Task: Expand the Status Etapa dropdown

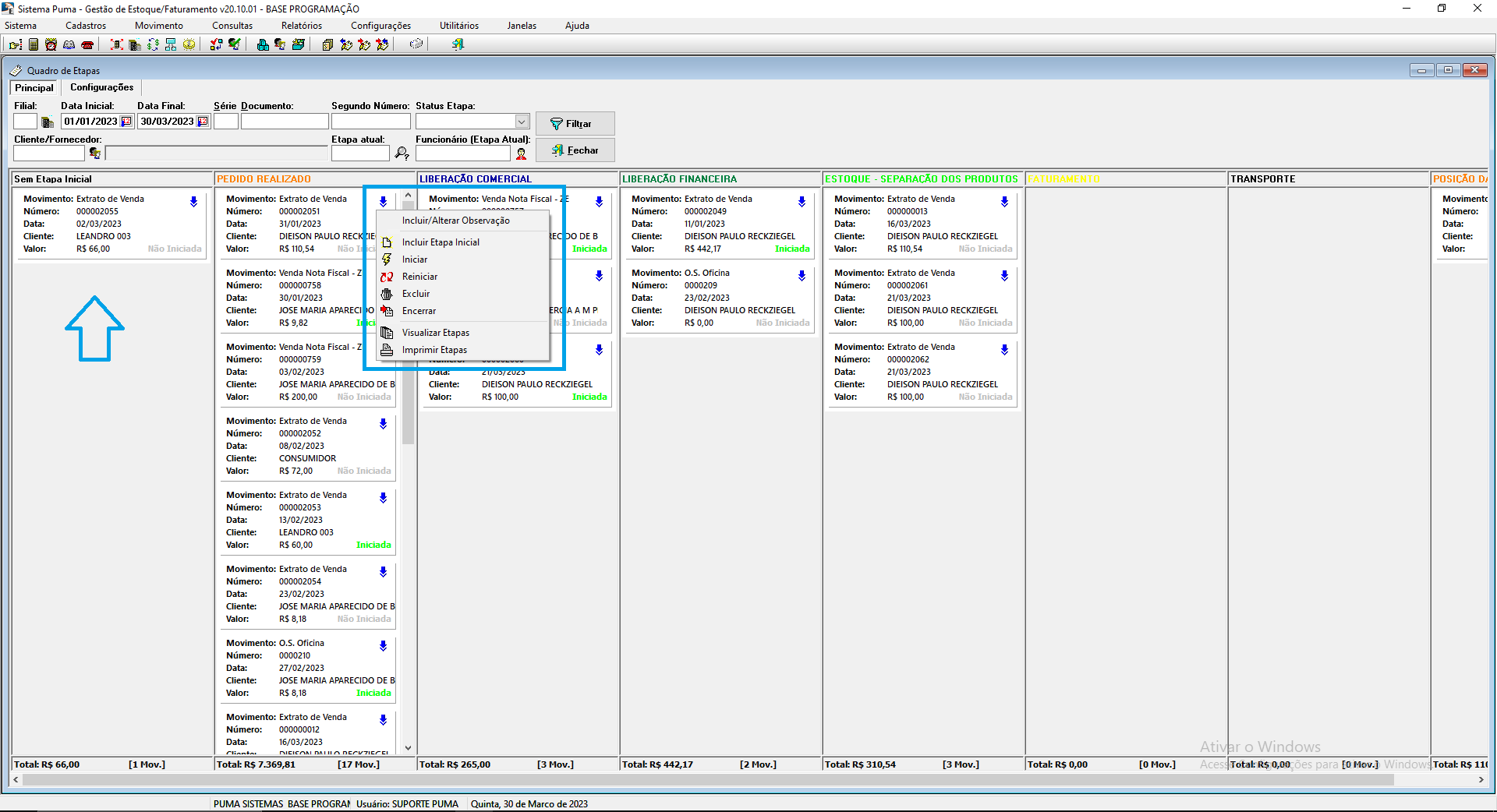Action: (522, 122)
